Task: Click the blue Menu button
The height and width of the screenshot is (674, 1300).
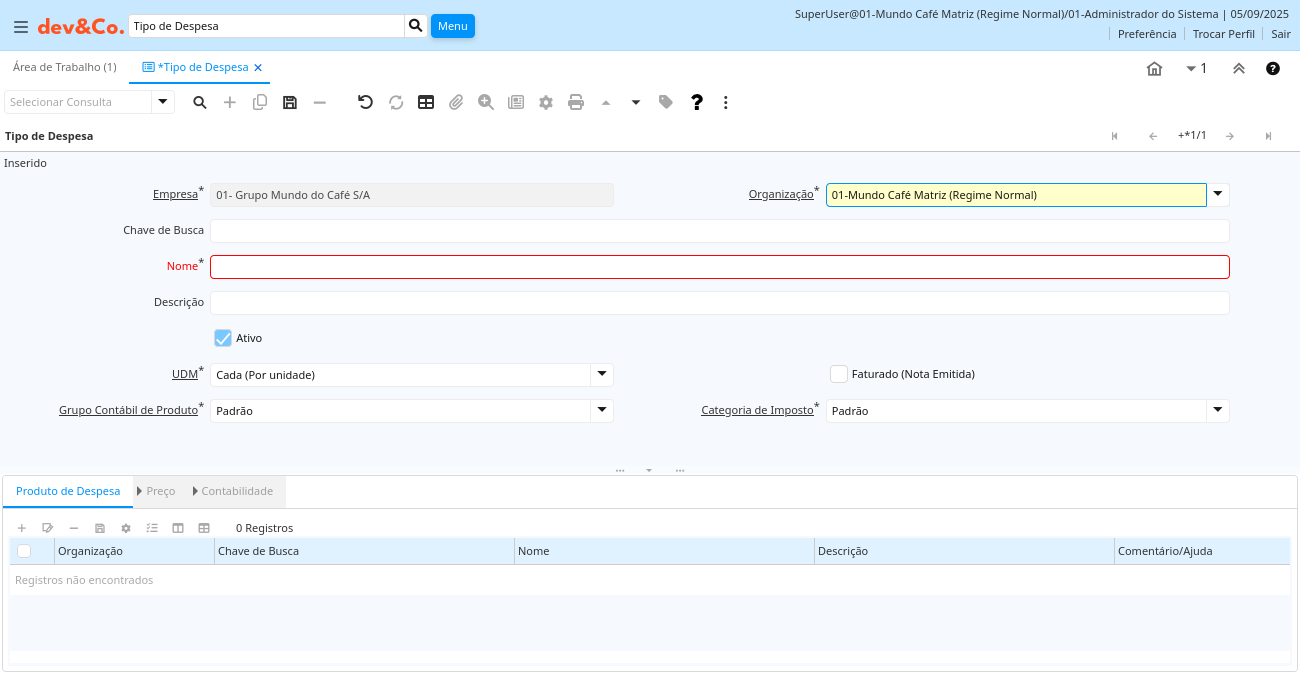Action: point(453,26)
